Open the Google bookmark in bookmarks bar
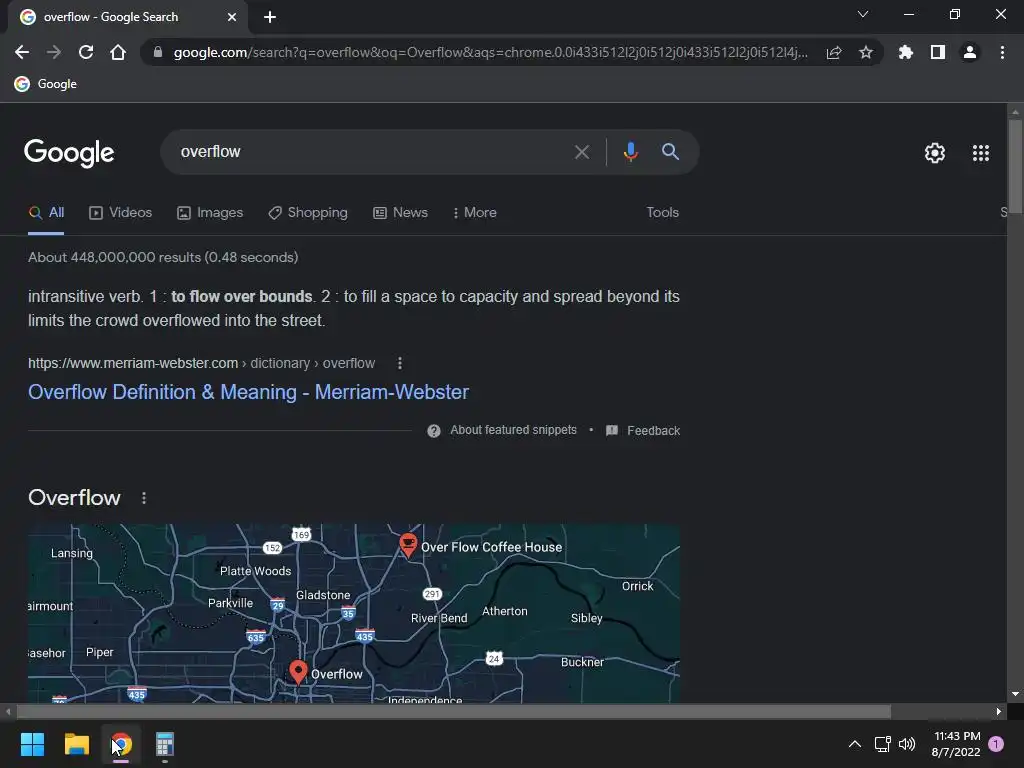1024x768 pixels. point(46,84)
